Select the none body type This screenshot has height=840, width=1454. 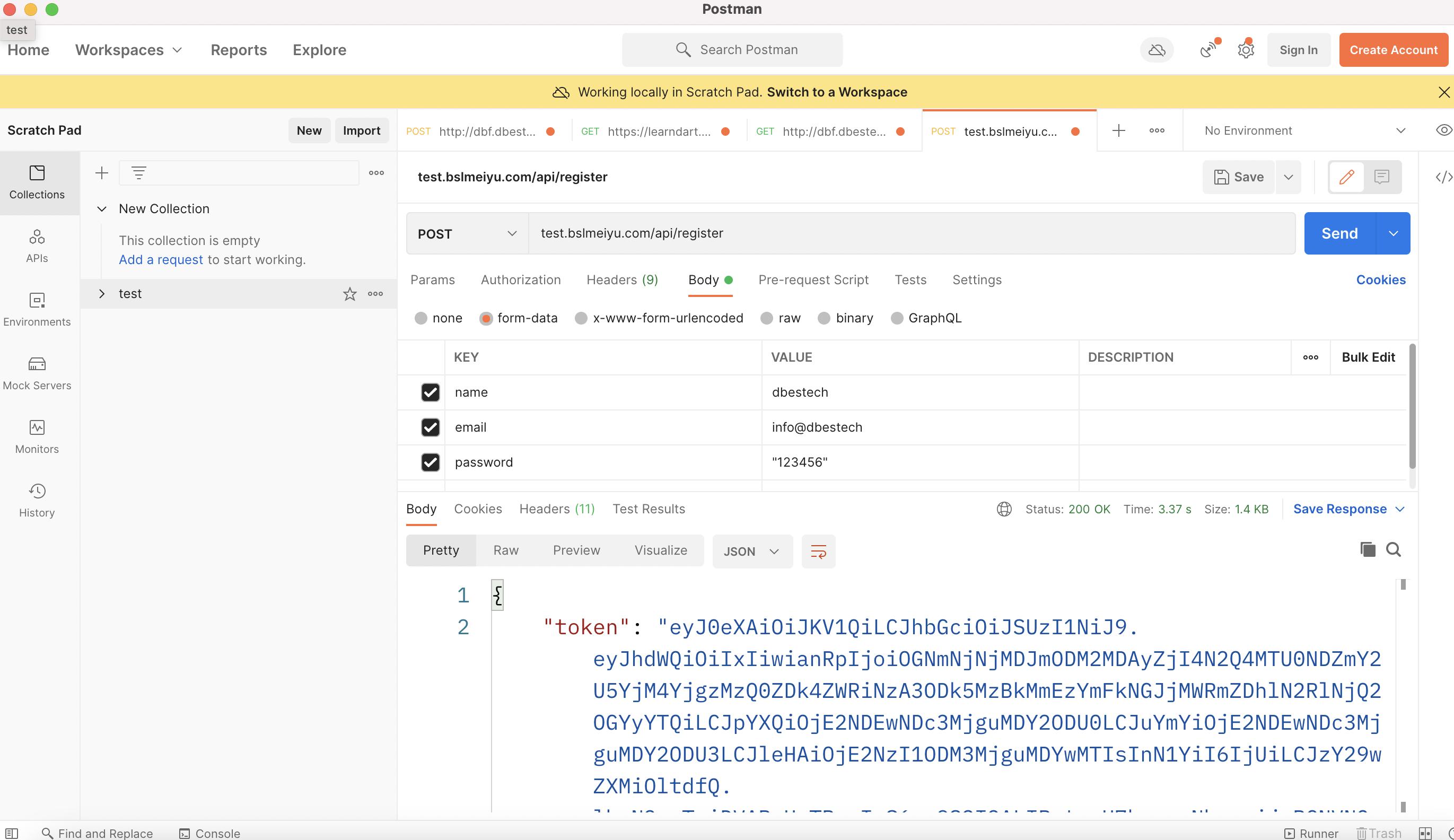point(421,318)
